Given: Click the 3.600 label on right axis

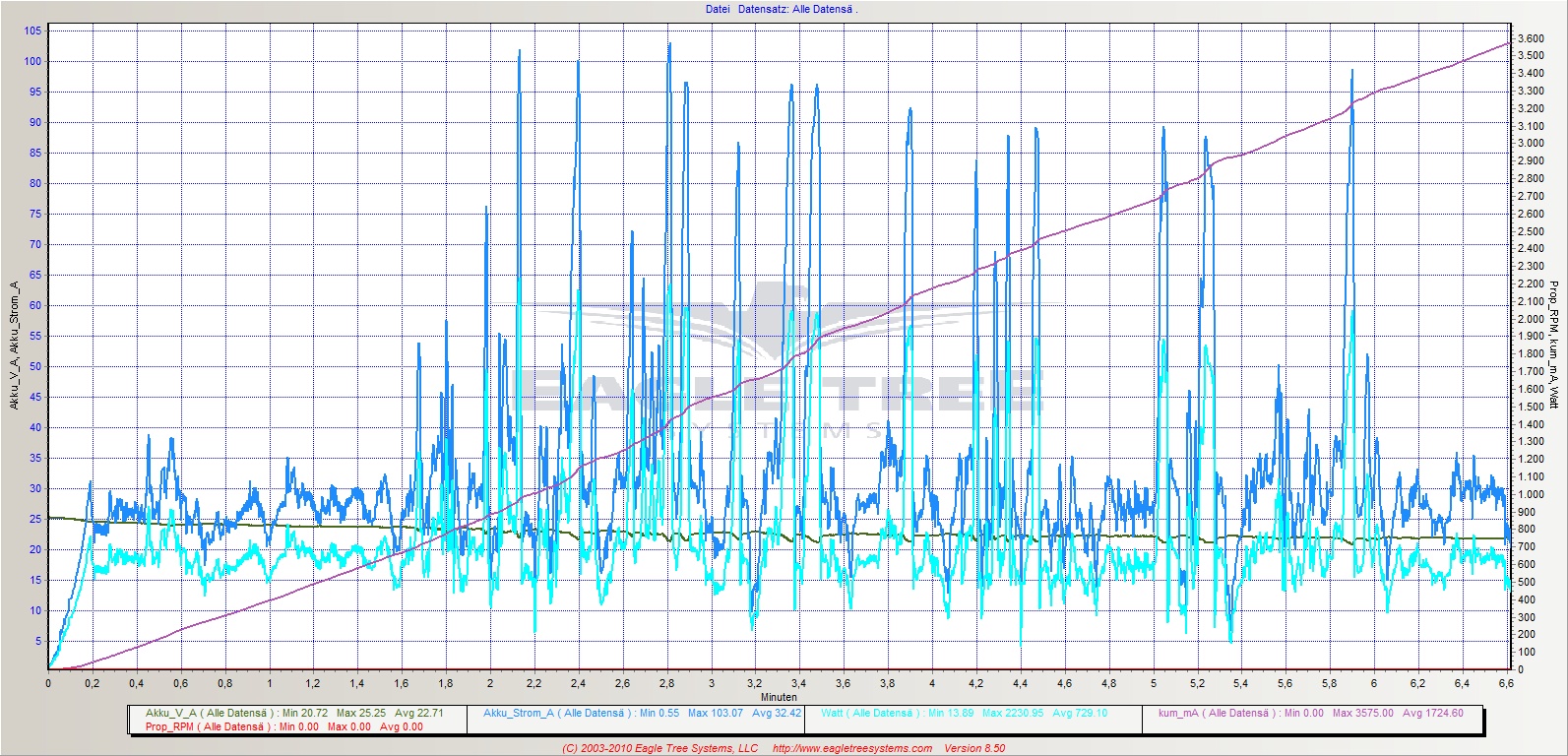Looking at the screenshot, I should [1531, 38].
